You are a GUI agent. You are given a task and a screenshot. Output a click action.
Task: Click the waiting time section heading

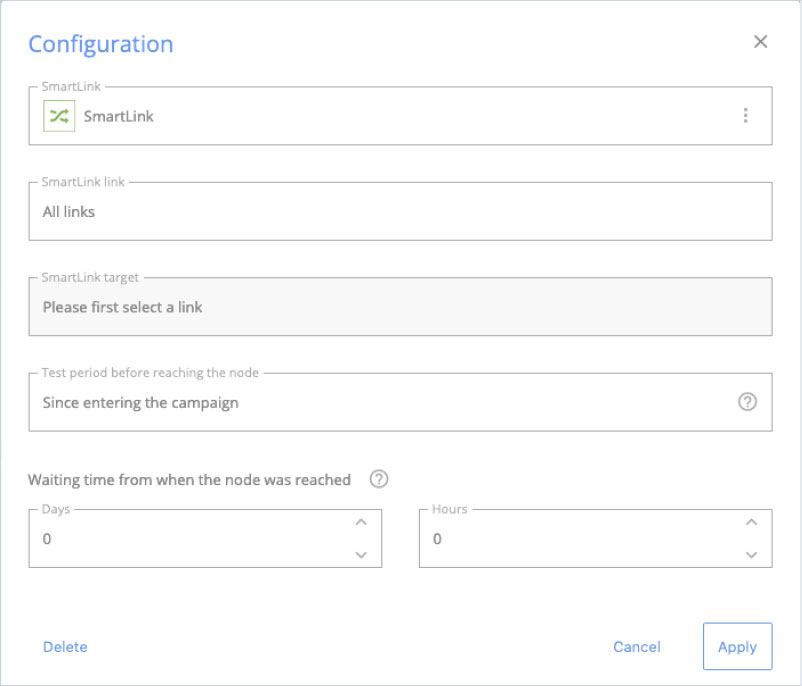[x=190, y=479]
